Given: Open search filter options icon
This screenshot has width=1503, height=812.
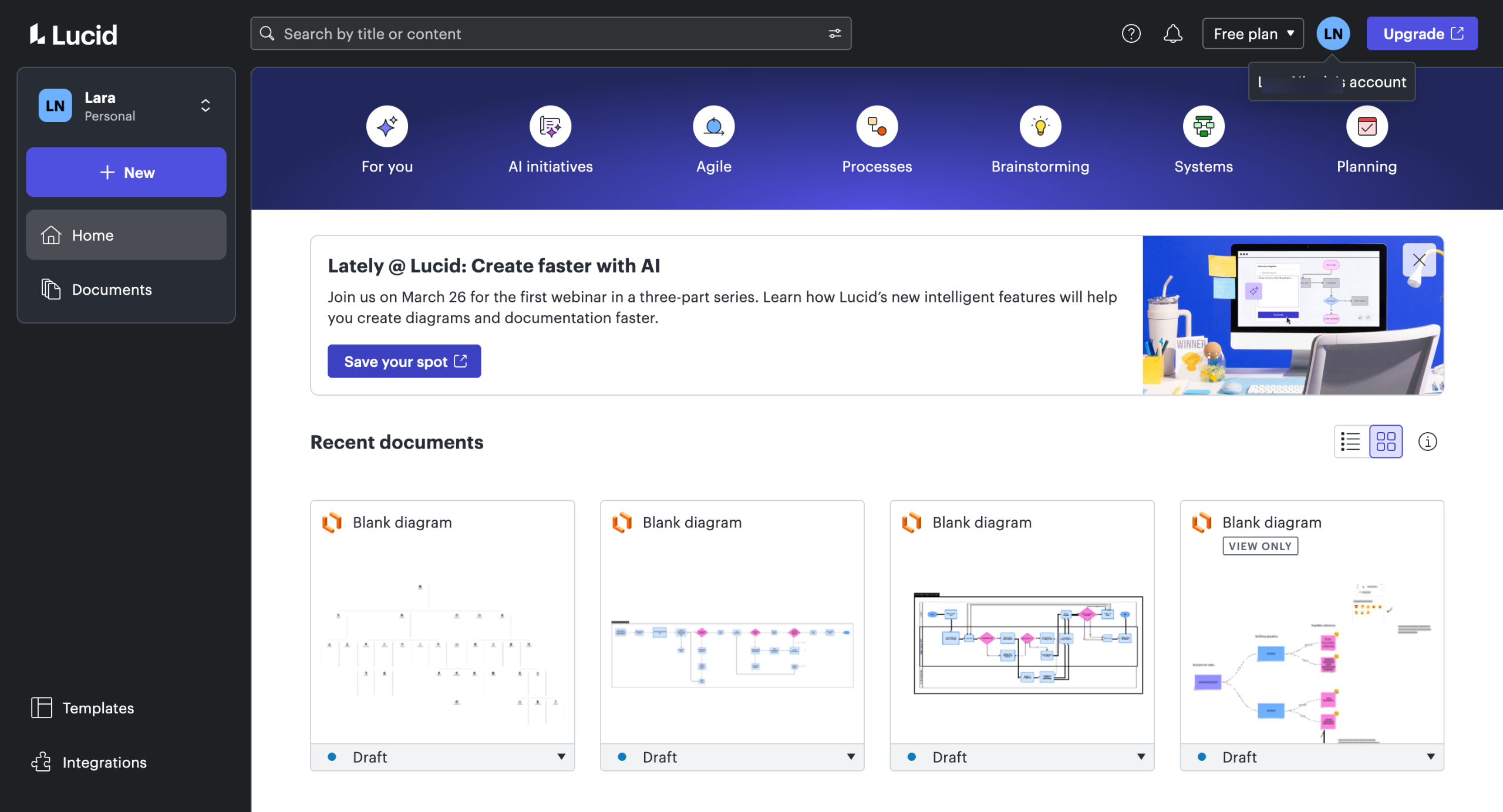Looking at the screenshot, I should pos(834,34).
